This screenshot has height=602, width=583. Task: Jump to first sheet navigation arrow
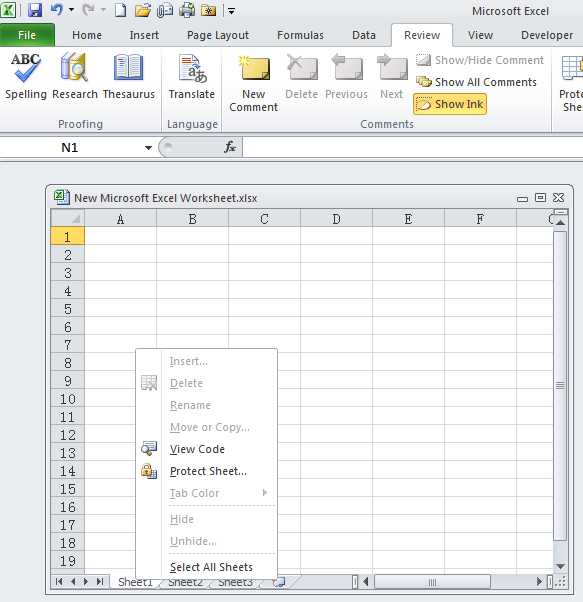[x=59, y=582]
